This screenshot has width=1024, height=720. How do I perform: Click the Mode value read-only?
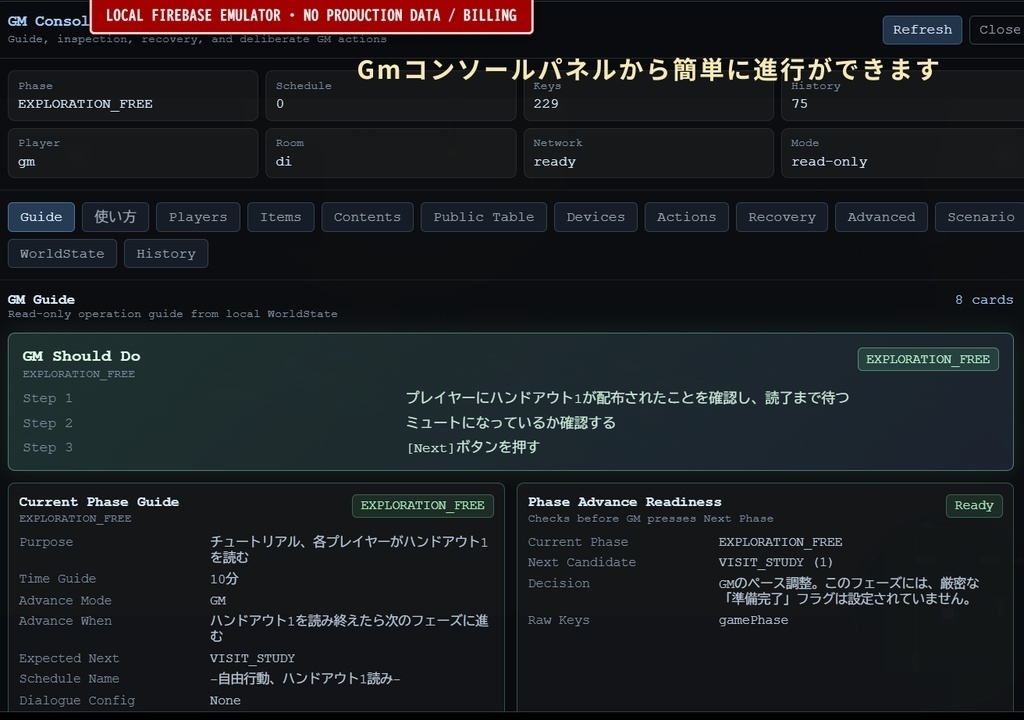829,162
